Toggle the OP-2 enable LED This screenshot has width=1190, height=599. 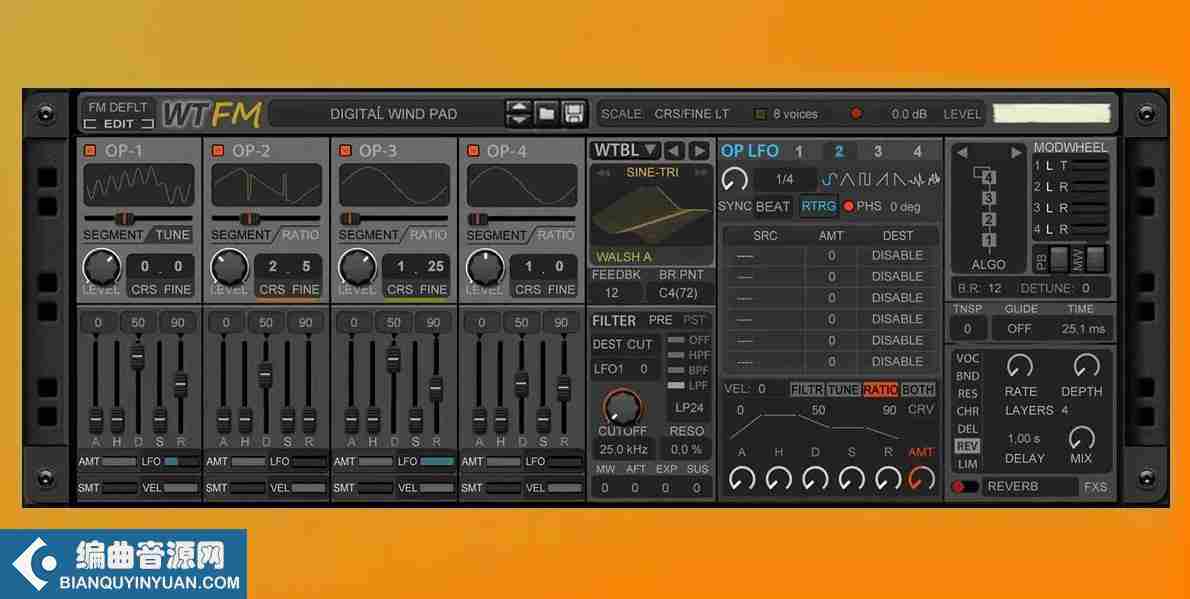click(x=218, y=151)
